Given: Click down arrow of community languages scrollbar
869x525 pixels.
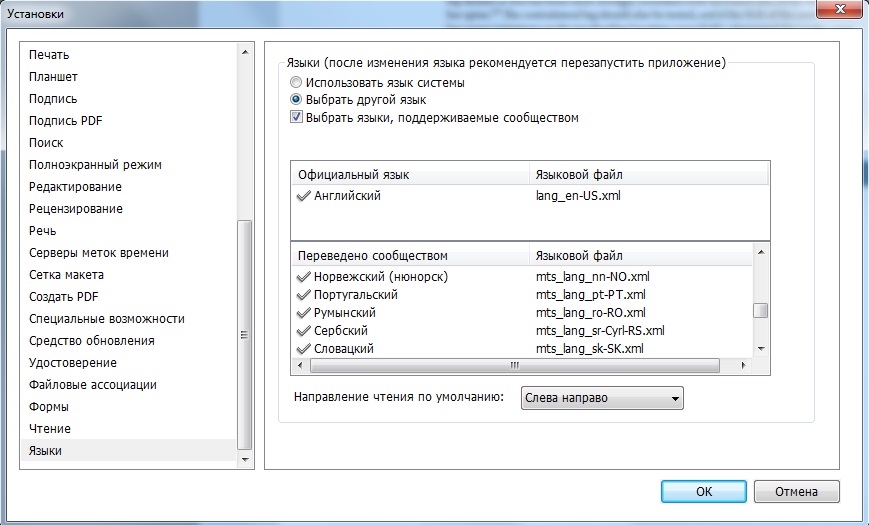Looking at the screenshot, I should (x=761, y=349).
